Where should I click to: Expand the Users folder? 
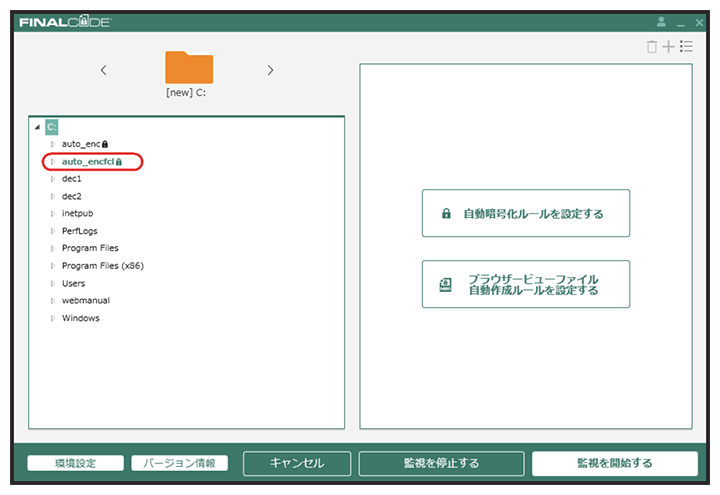click(x=52, y=283)
